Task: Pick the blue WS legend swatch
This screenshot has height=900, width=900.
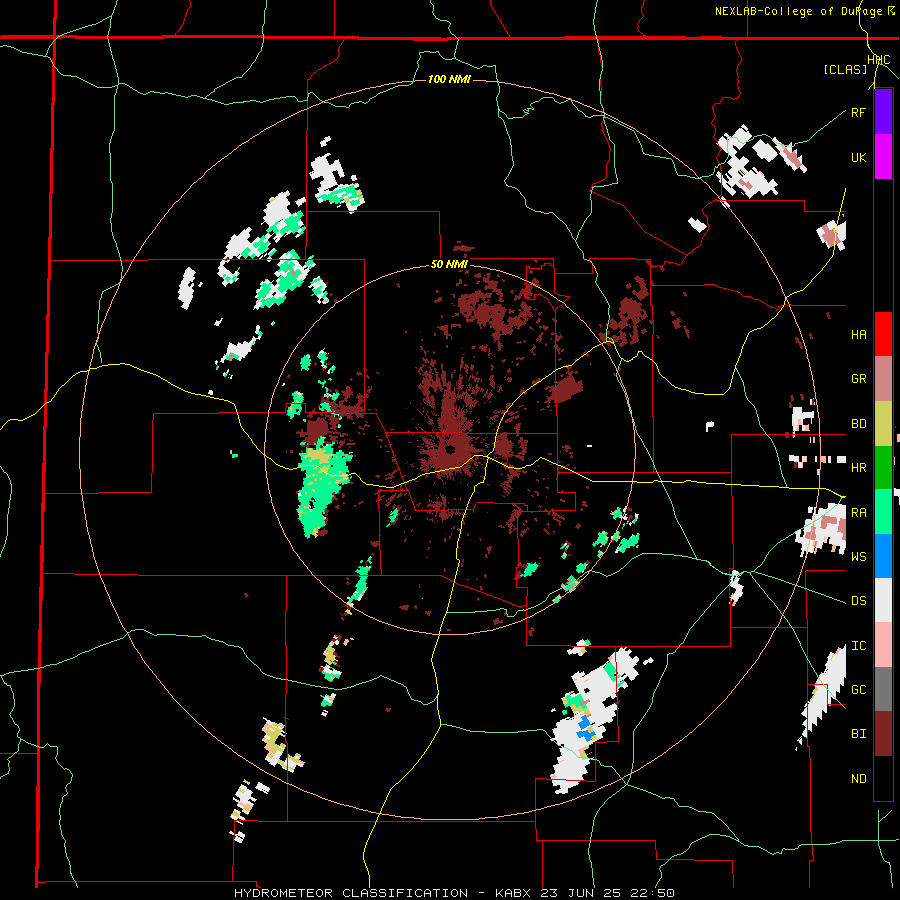Action: click(x=883, y=556)
